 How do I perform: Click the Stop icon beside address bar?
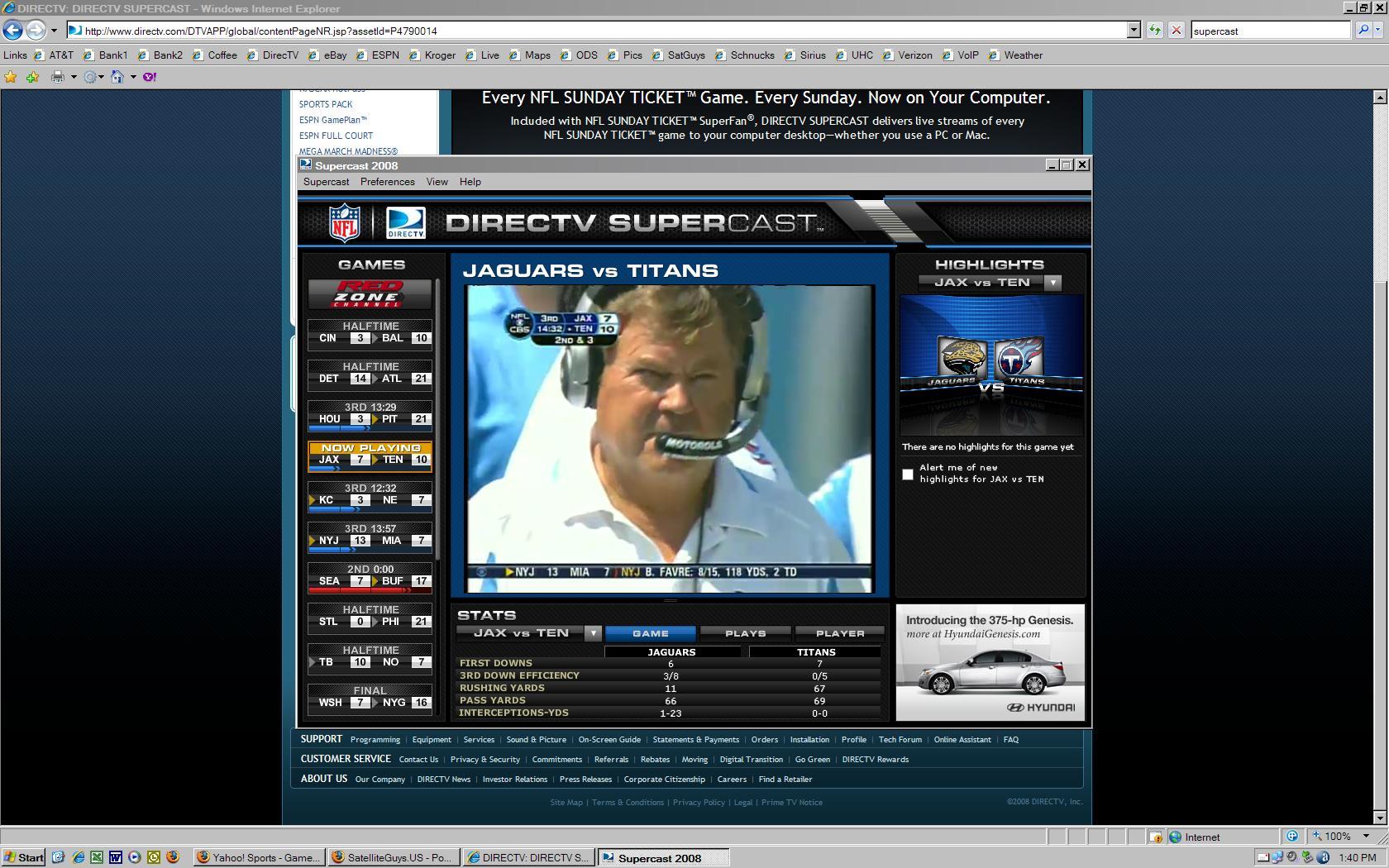[x=1176, y=31]
